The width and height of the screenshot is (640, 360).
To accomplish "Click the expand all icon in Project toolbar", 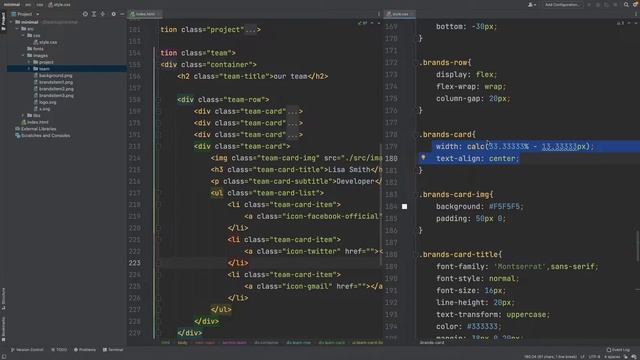I will (x=94, y=14).
